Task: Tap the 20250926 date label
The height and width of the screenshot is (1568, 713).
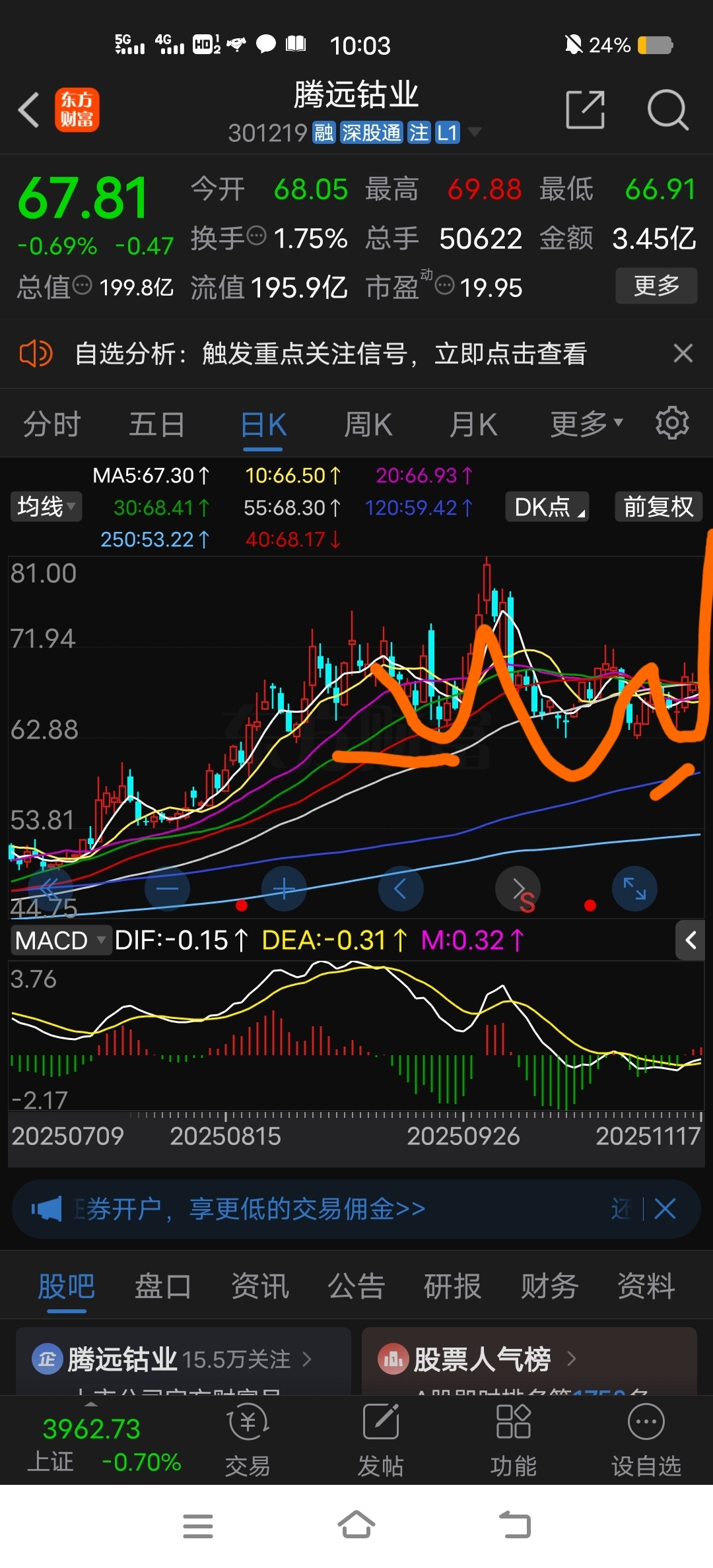Action: tap(463, 1136)
